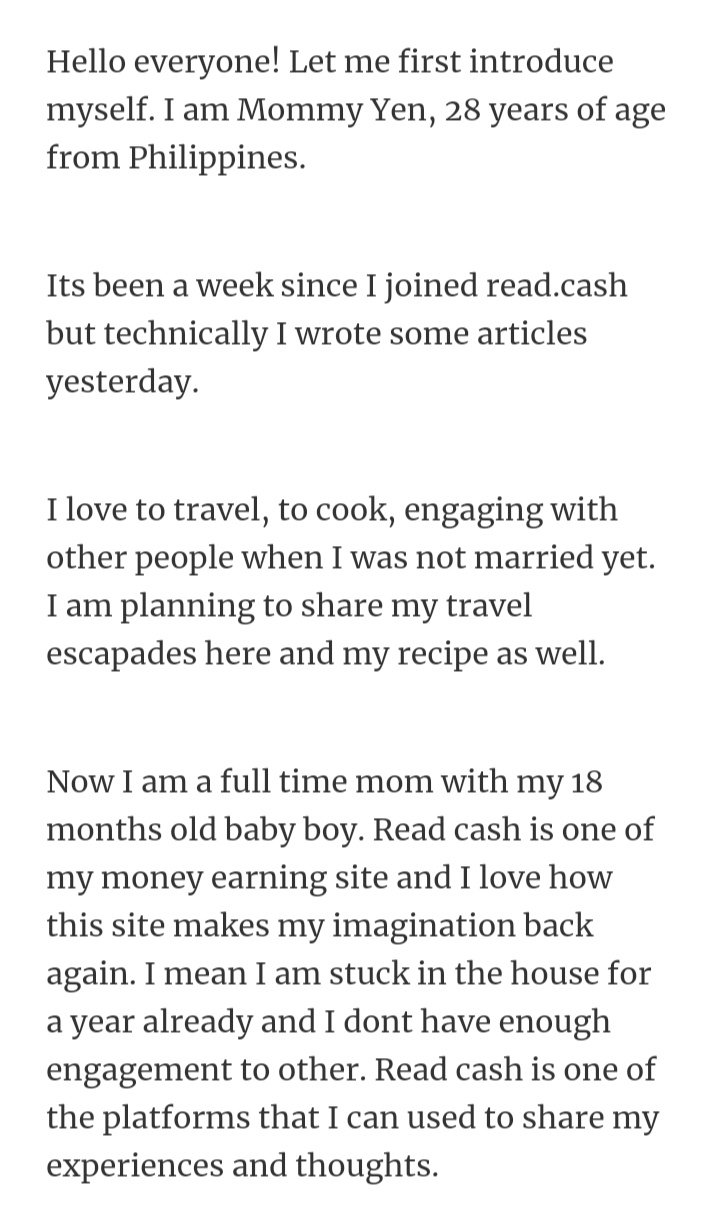The width and height of the screenshot is (716, 1232).
Task: Click the phrase "from Philippines."
Action: (176, 159)
